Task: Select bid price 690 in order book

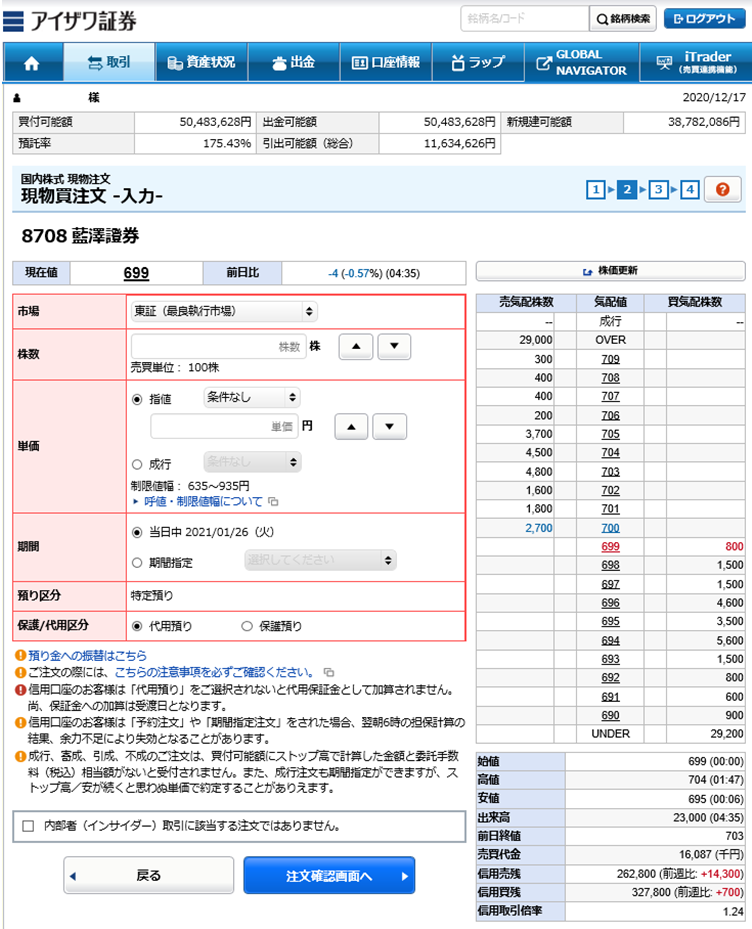Action: coord(610,715)
